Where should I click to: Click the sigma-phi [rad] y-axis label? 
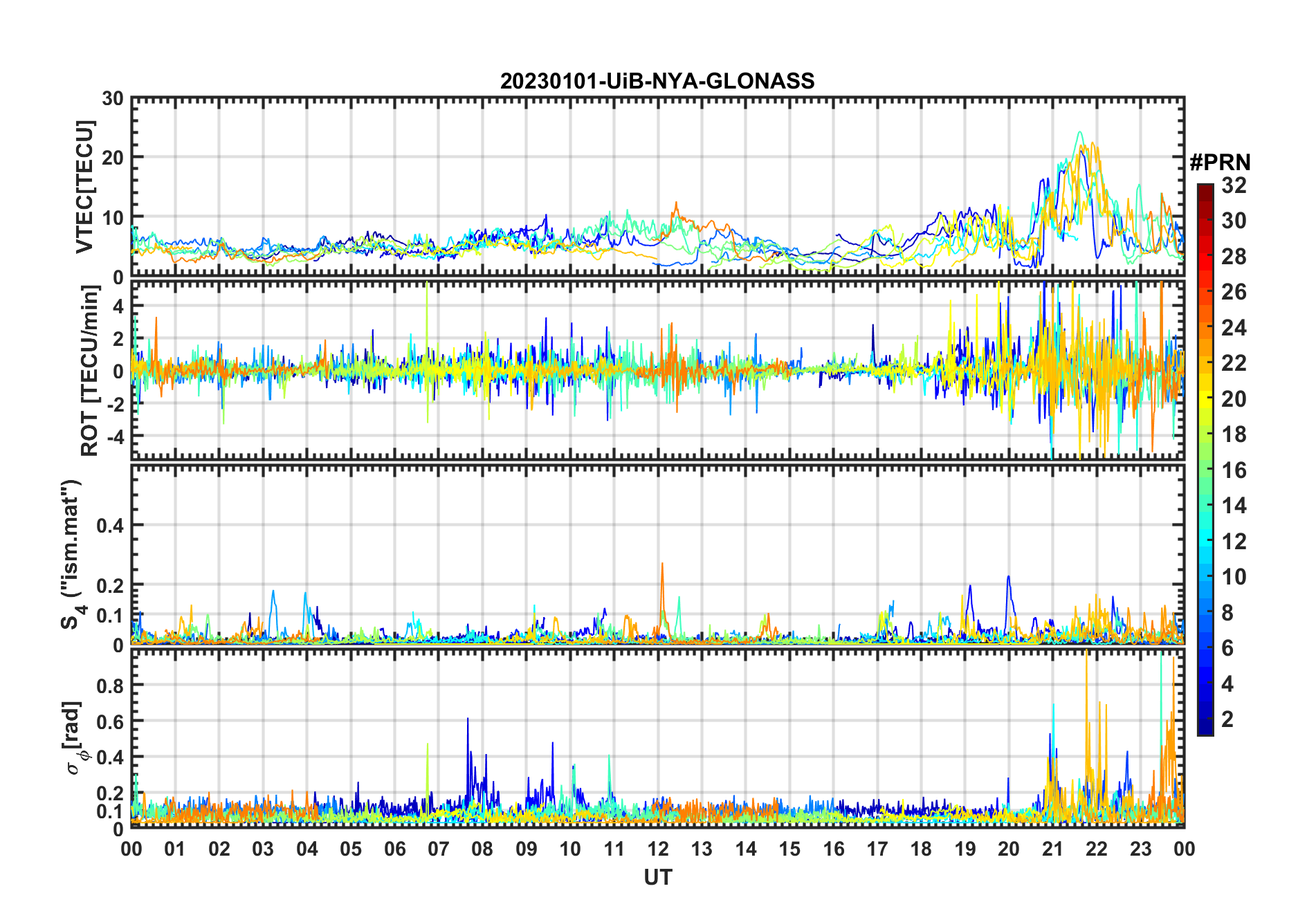[x=75, y=738]
